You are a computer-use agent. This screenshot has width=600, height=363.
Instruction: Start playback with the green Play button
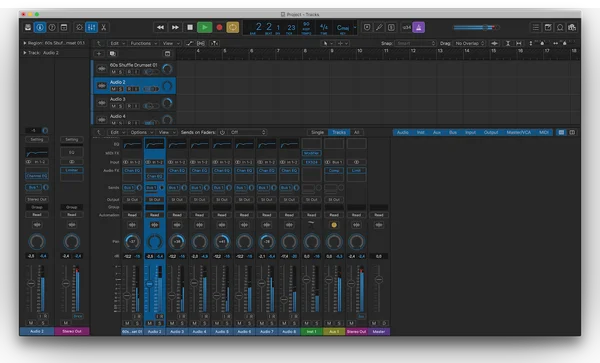coord(205,28)
